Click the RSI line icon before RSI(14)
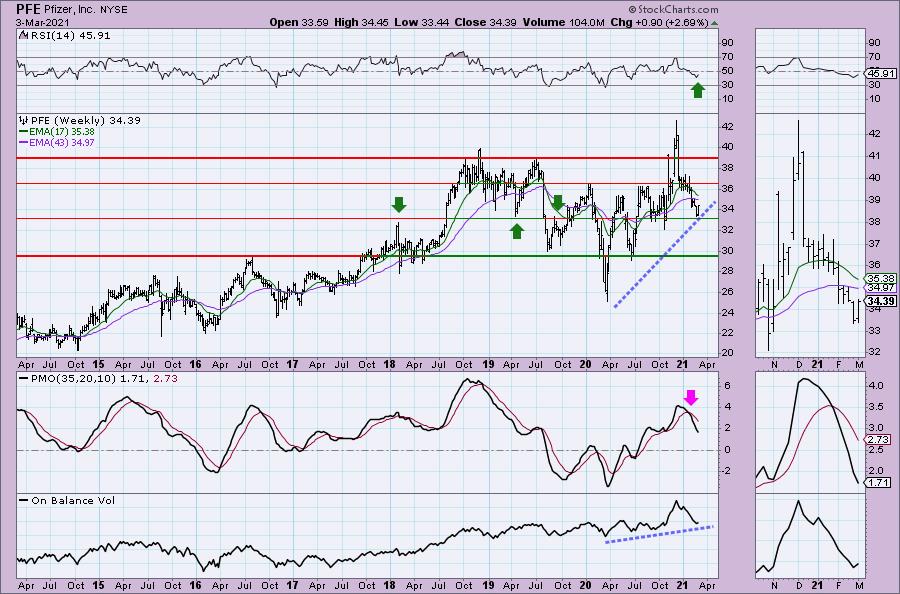Image resolution: width=900 pixels, height=594 pixels. (x=23, y=35)
